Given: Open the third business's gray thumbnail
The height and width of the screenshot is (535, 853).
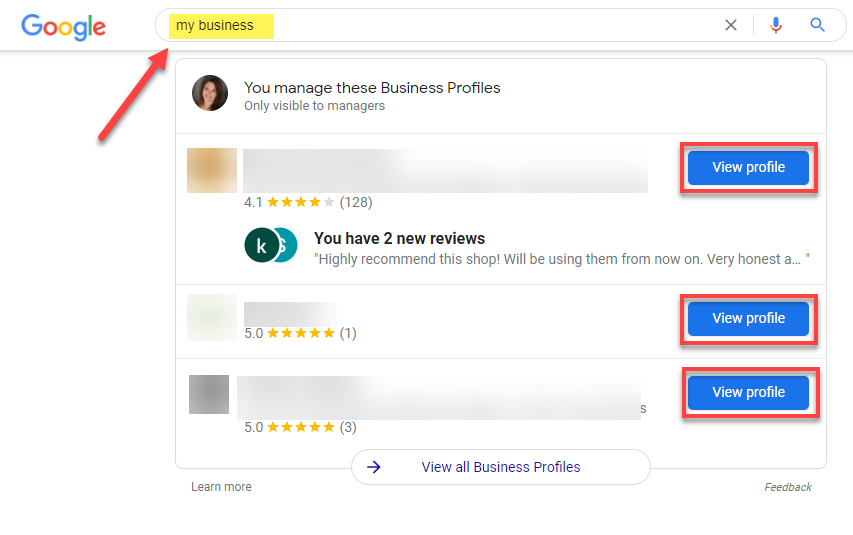Looking at the screenshot, I should (209, 394).
